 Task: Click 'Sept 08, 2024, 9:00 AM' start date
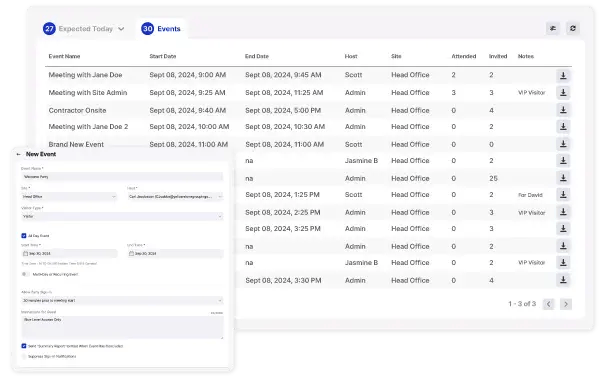click(188, 75)
